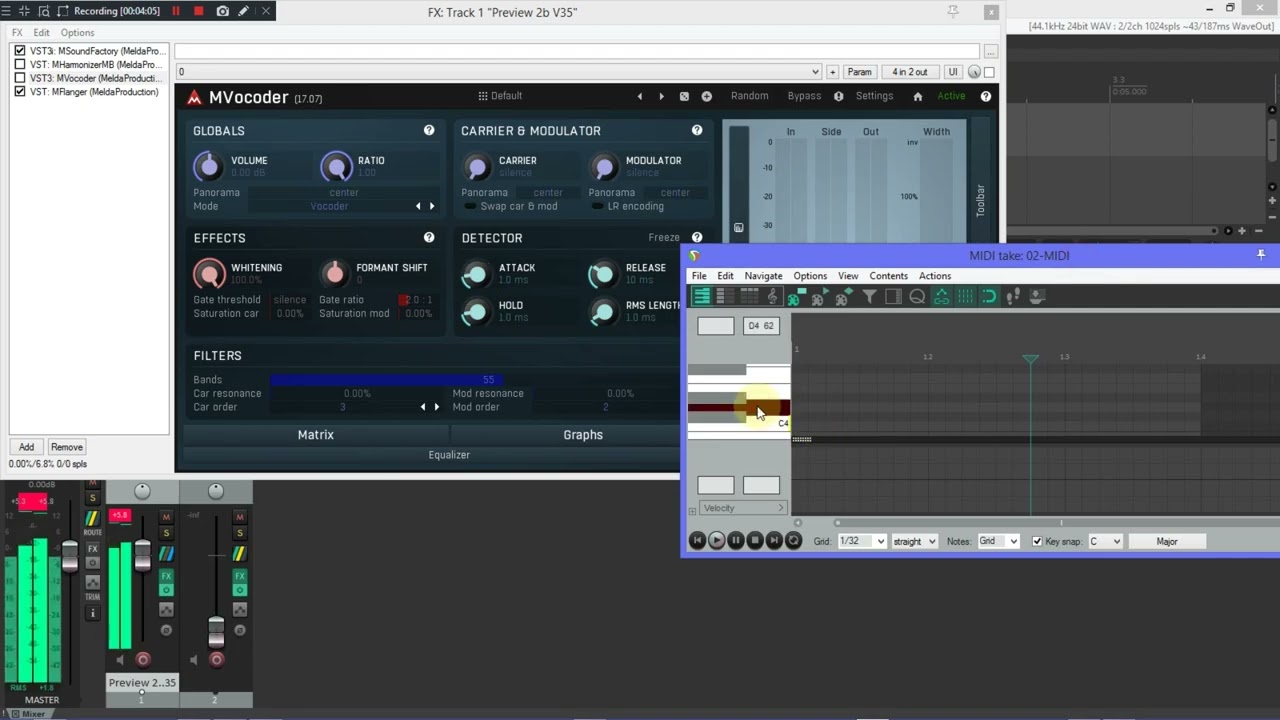
Task: Toggle step input footprints icon
Action: tap(1013, 296)
